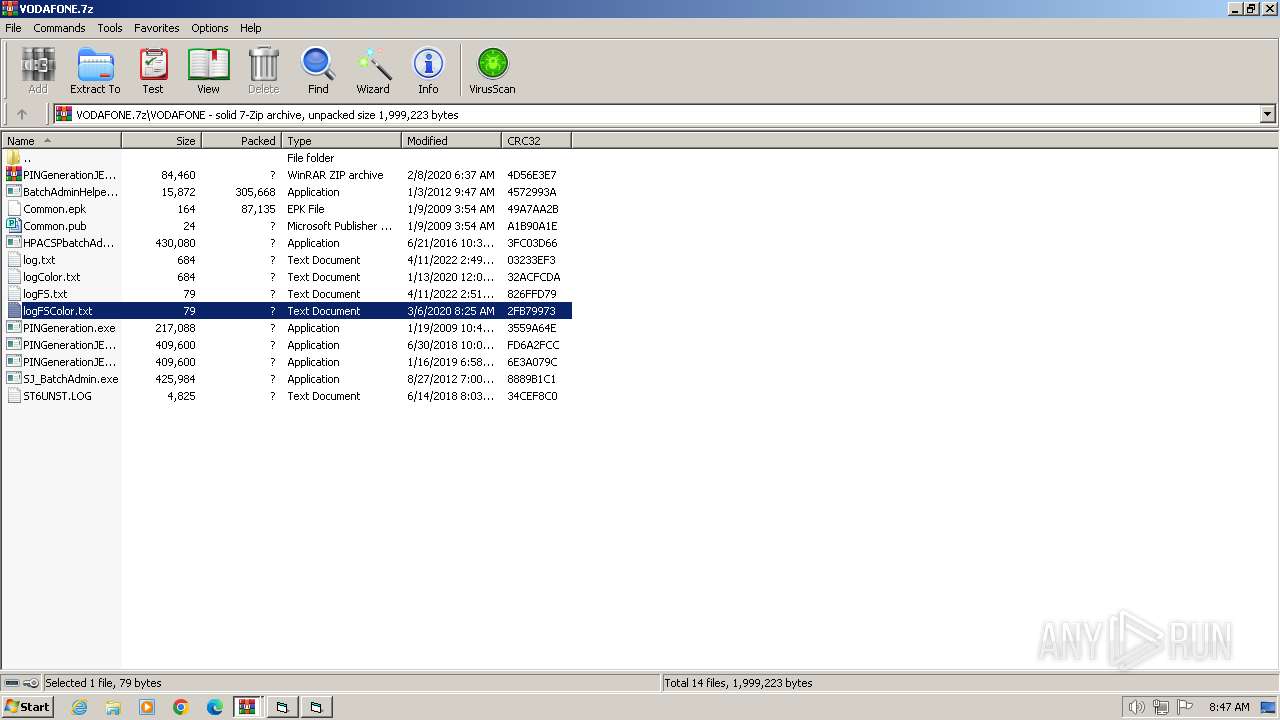This screenshot has height=720, width=1280.
Task: Click the Delete trash icon
Action: [x=263, y=71]
